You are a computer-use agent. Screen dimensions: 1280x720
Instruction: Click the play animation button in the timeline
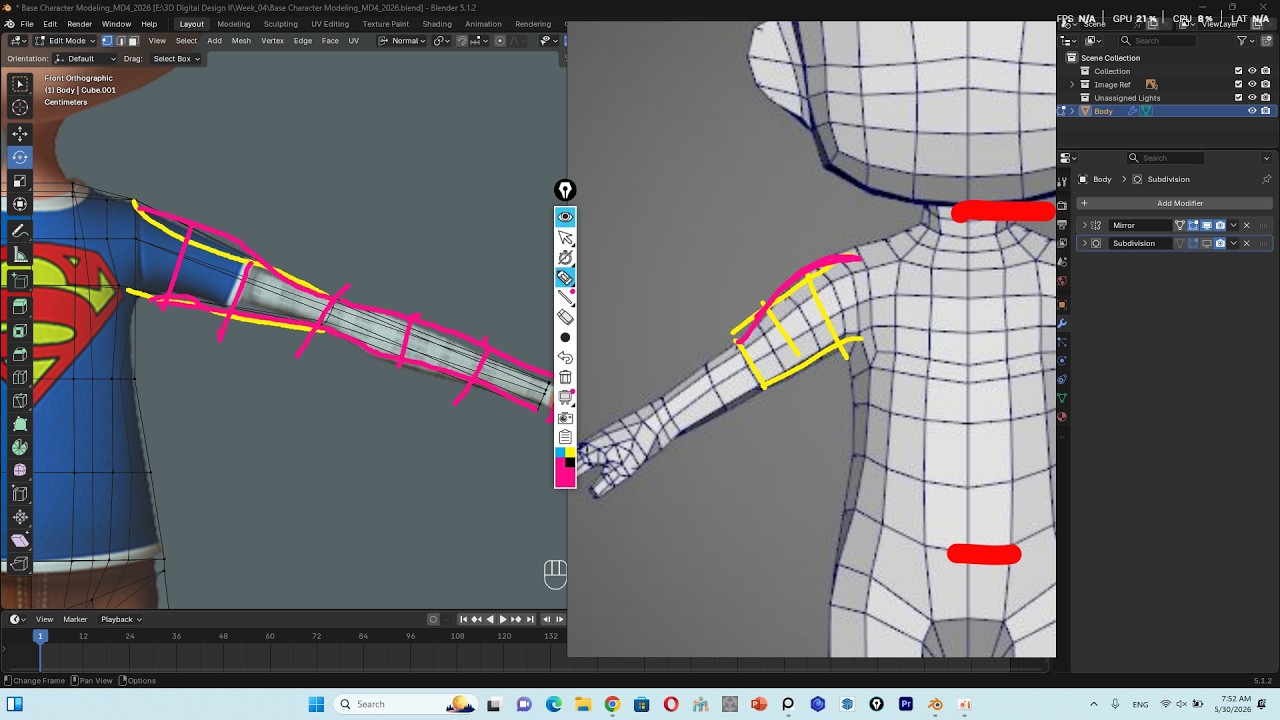[503, 620]
